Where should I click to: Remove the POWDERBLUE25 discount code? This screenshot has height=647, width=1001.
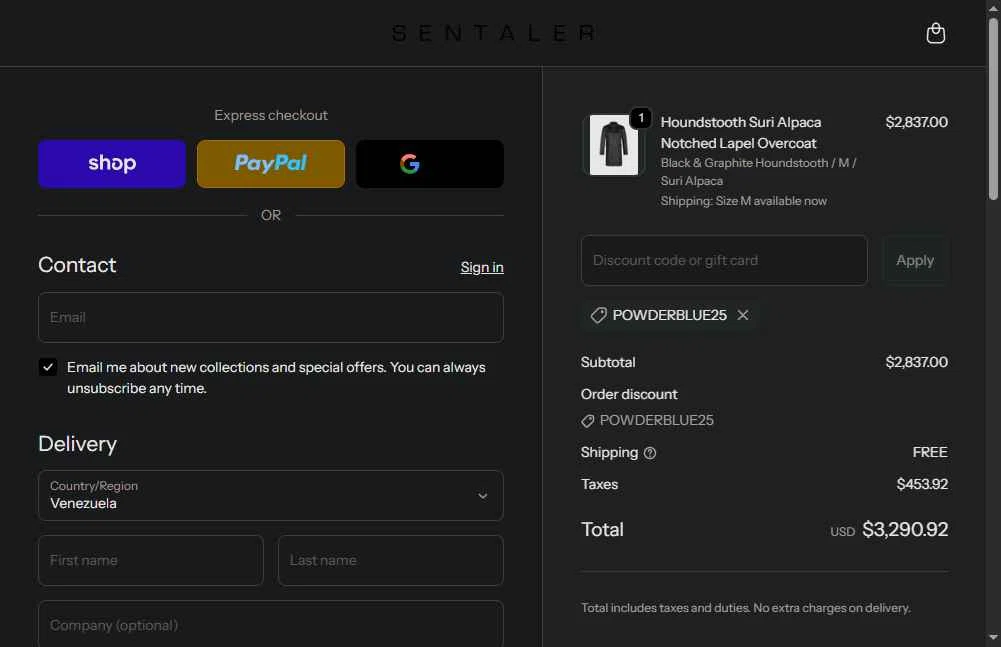(742, 315)
